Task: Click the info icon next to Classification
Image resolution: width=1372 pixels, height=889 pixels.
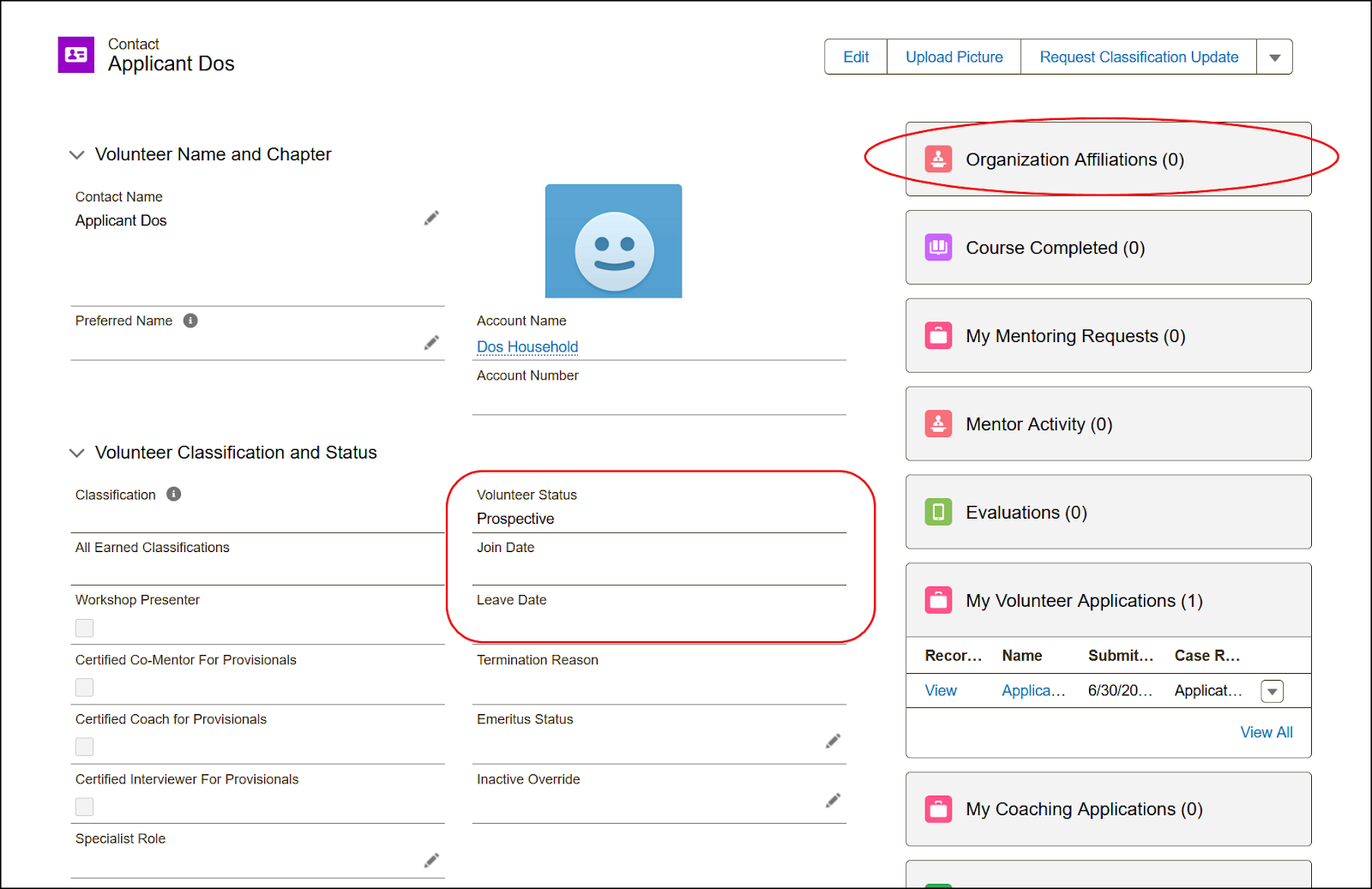Action: [174, 495]
